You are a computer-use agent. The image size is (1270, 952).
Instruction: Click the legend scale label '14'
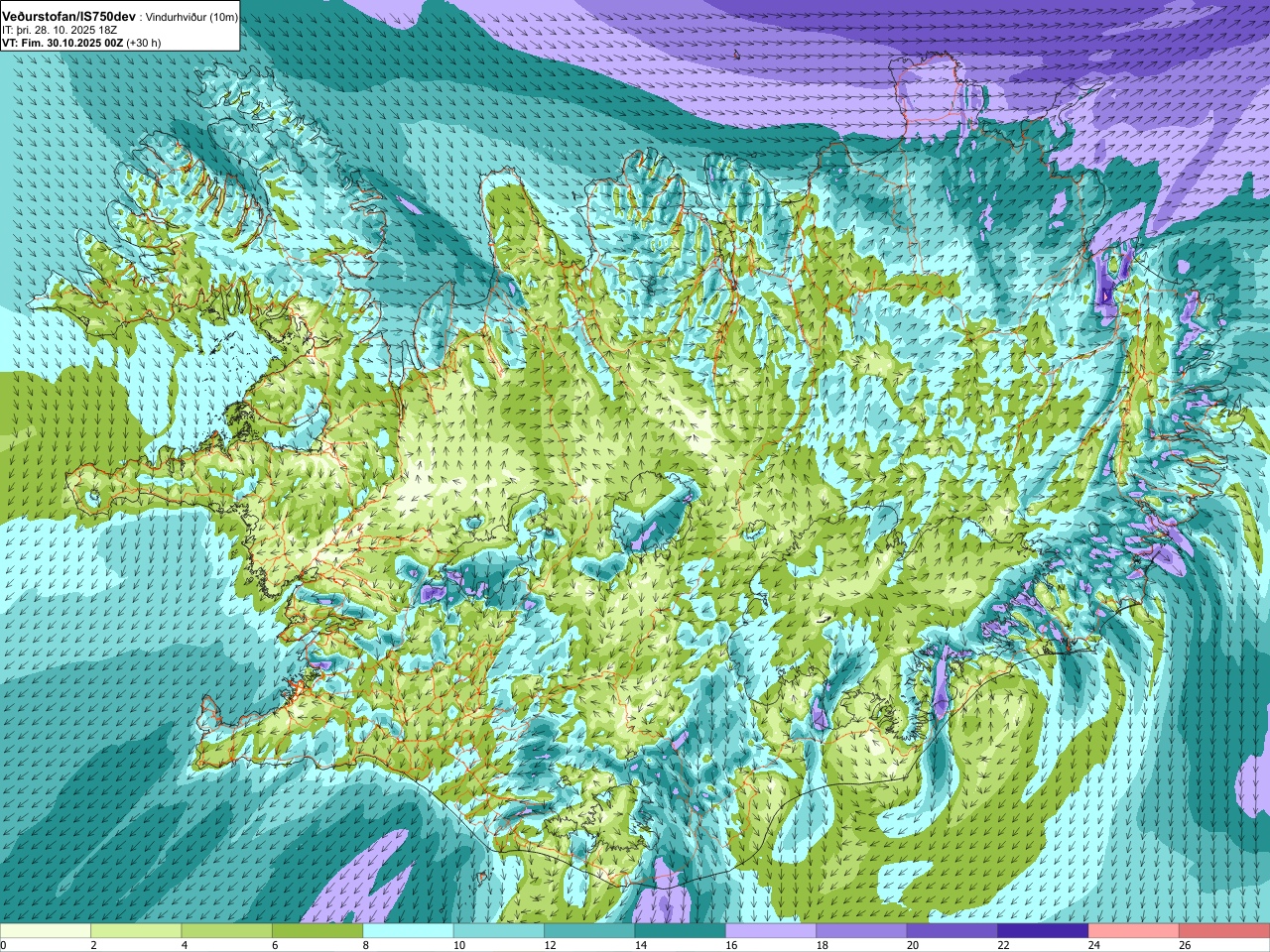(641, 945)
